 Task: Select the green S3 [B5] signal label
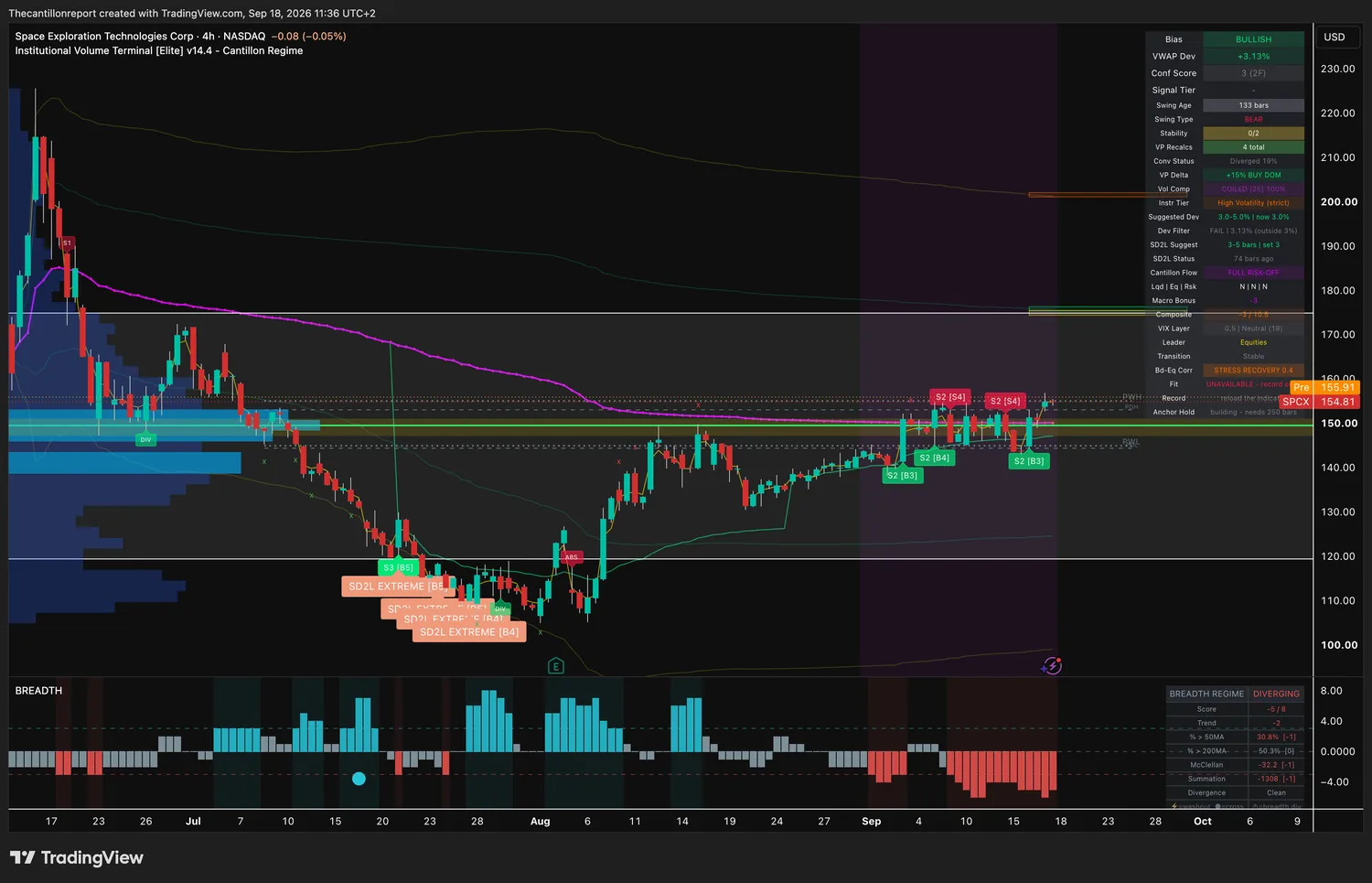398,567
